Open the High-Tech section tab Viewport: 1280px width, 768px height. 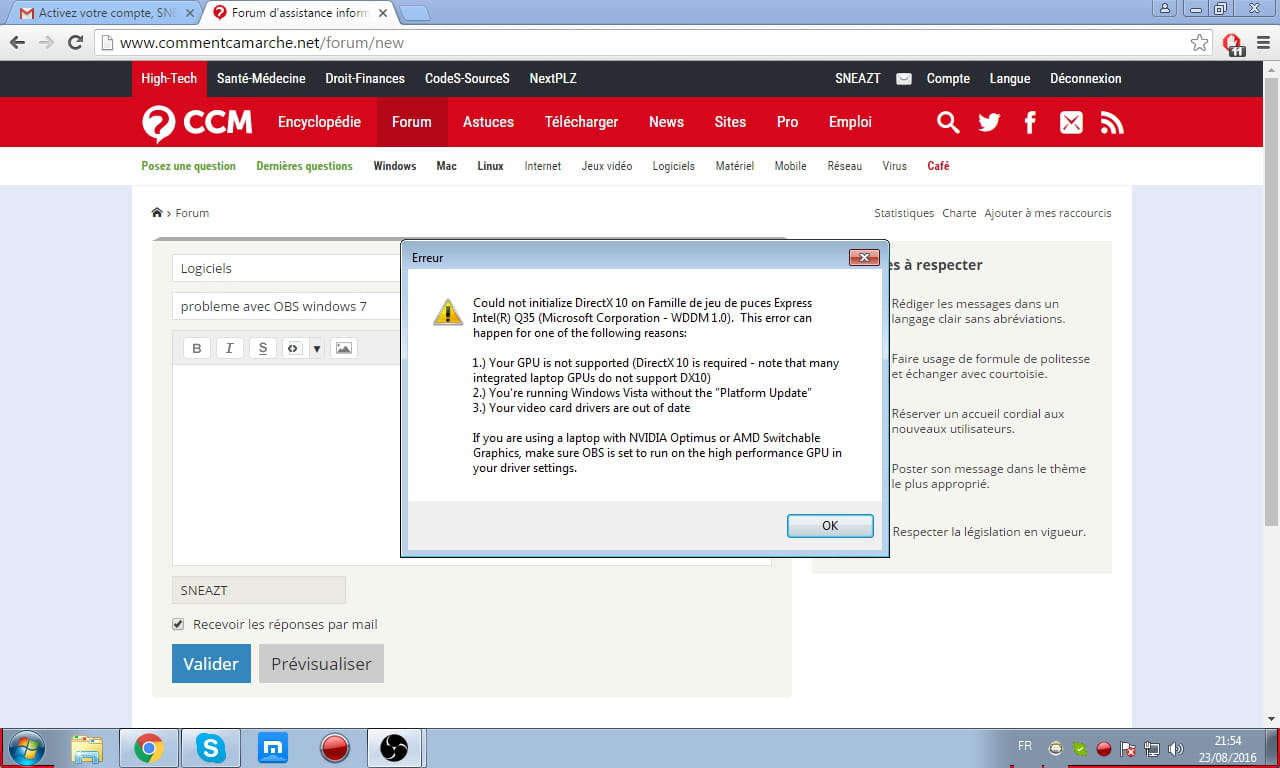click(169, 78)
